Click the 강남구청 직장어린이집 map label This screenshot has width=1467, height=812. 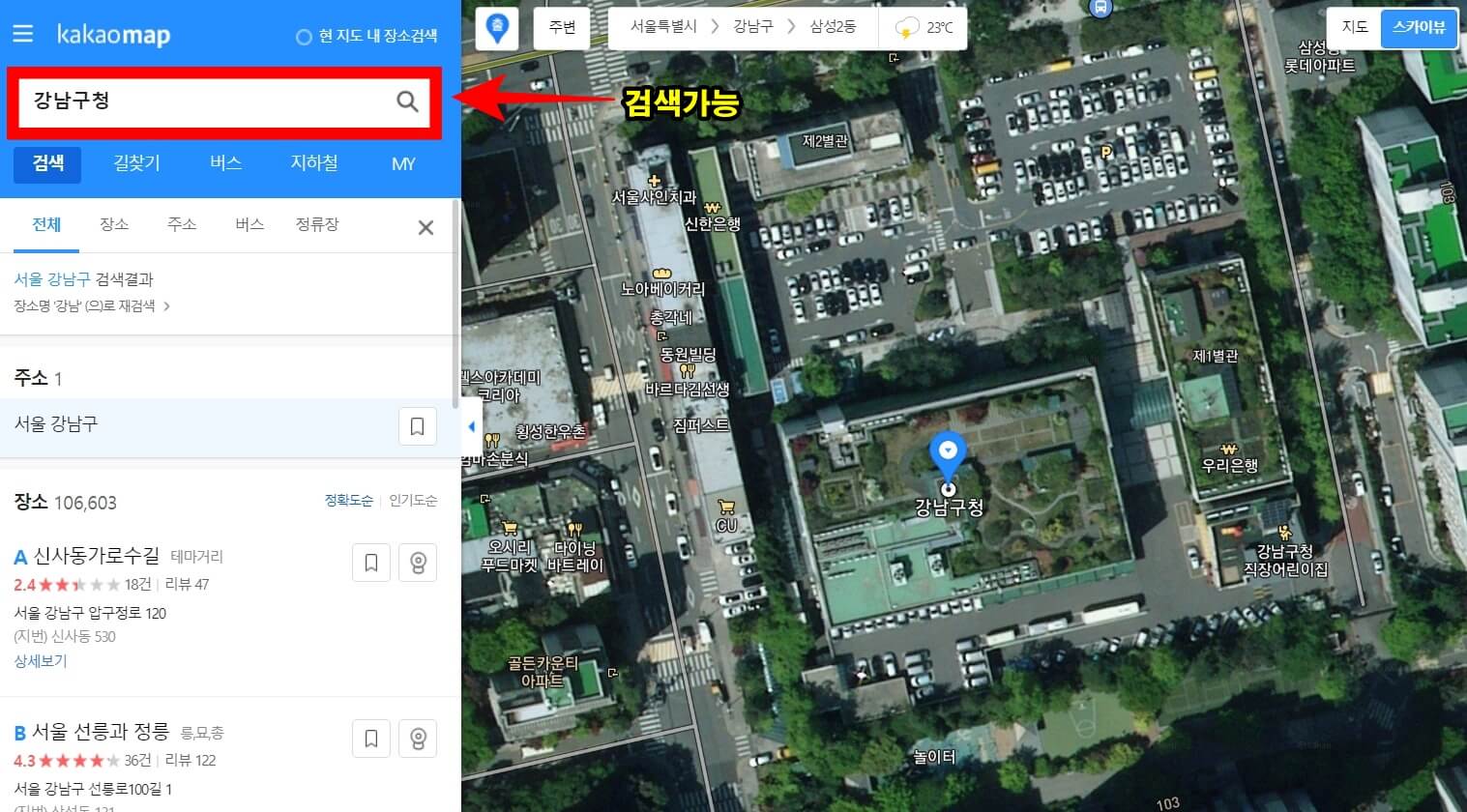[x=1285, y=560]
